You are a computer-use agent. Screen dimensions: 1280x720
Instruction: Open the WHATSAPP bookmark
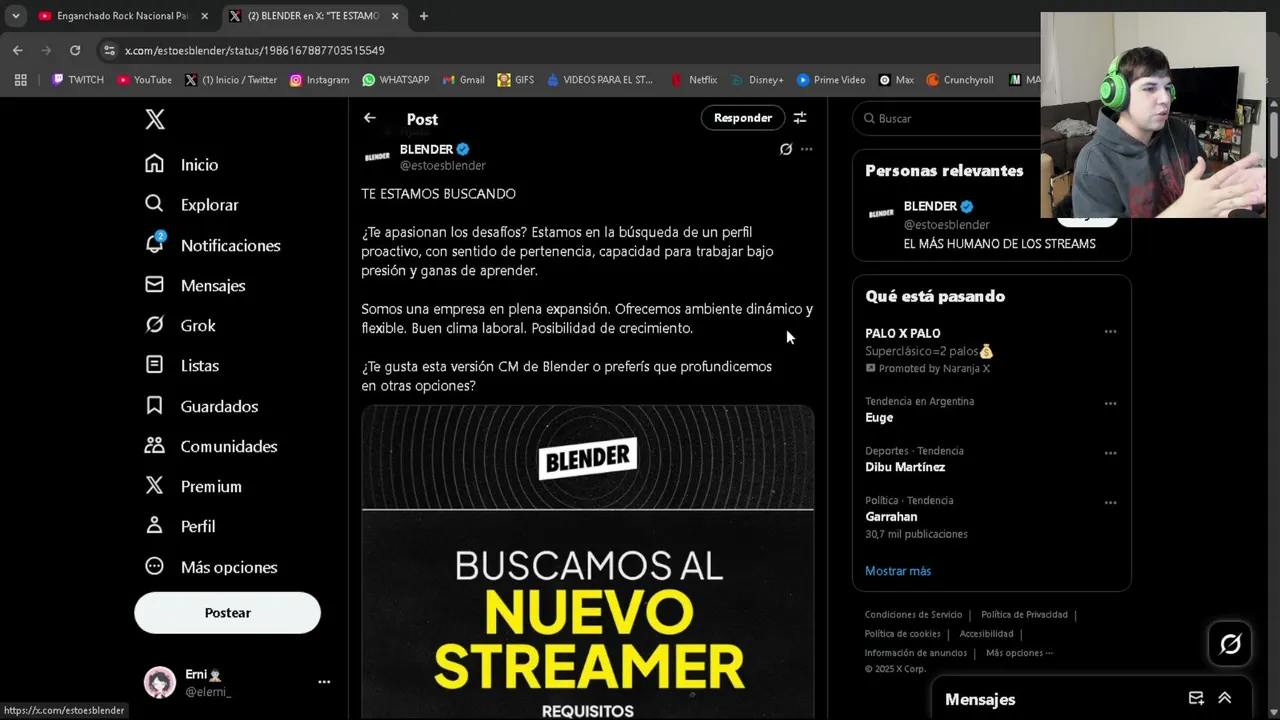[x=396, y=80]
